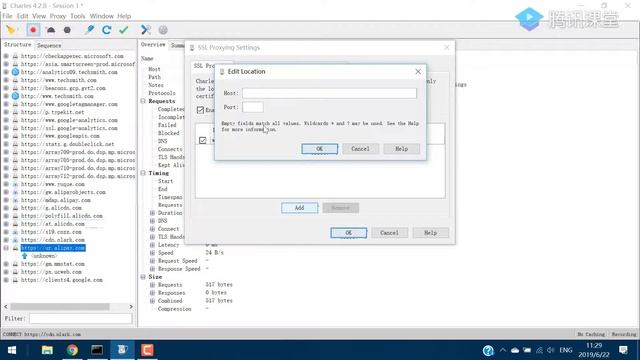Open the View menu
640x360 pixels.
(x=39, y=16)
